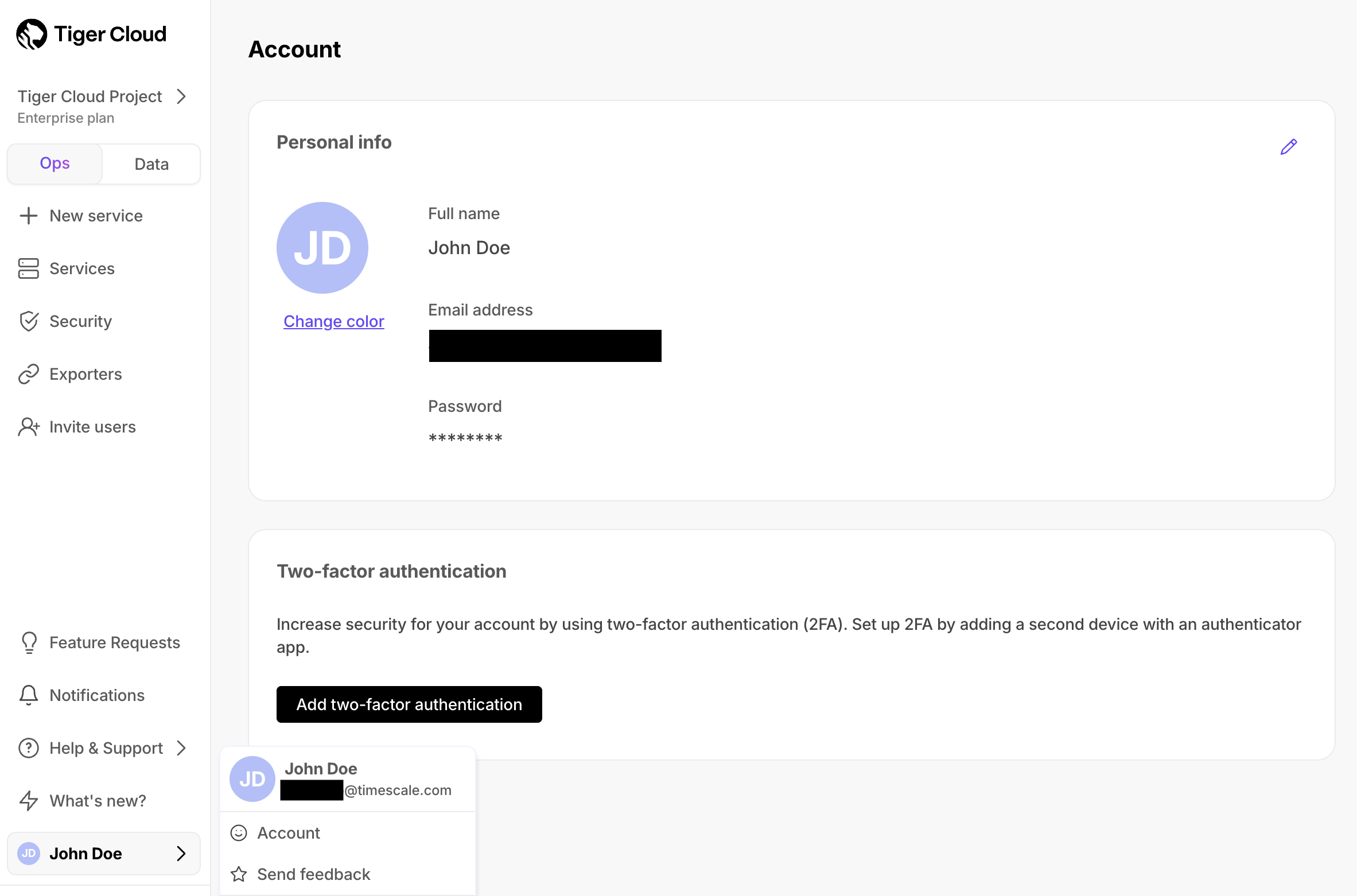
Task: Toggle the John Doe user menu
Action: [103, 854]
